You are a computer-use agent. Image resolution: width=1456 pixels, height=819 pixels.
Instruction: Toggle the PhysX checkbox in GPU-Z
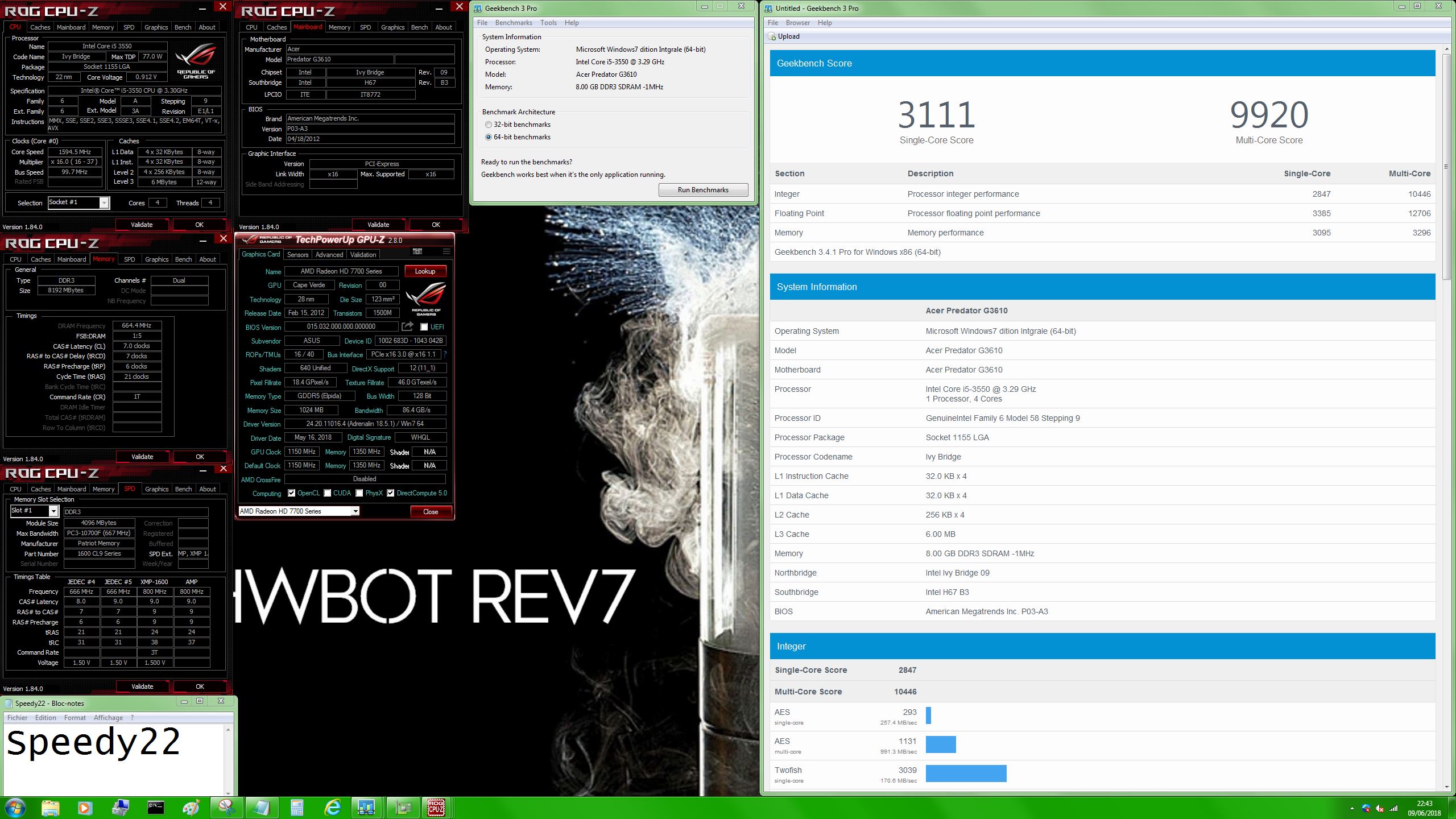[359, 493]
